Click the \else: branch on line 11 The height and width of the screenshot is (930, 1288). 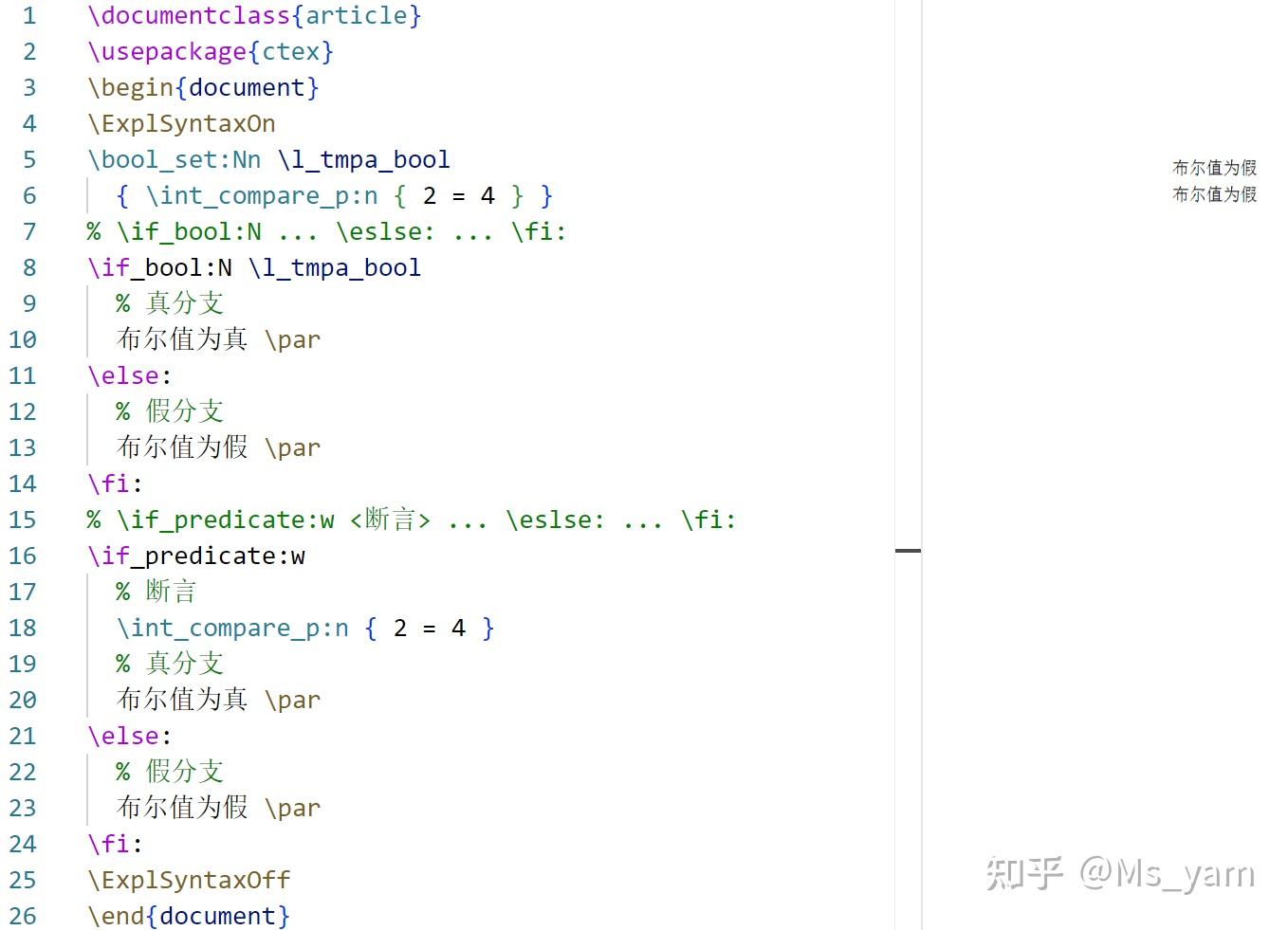pyautogui.click(x=128, y=375)
